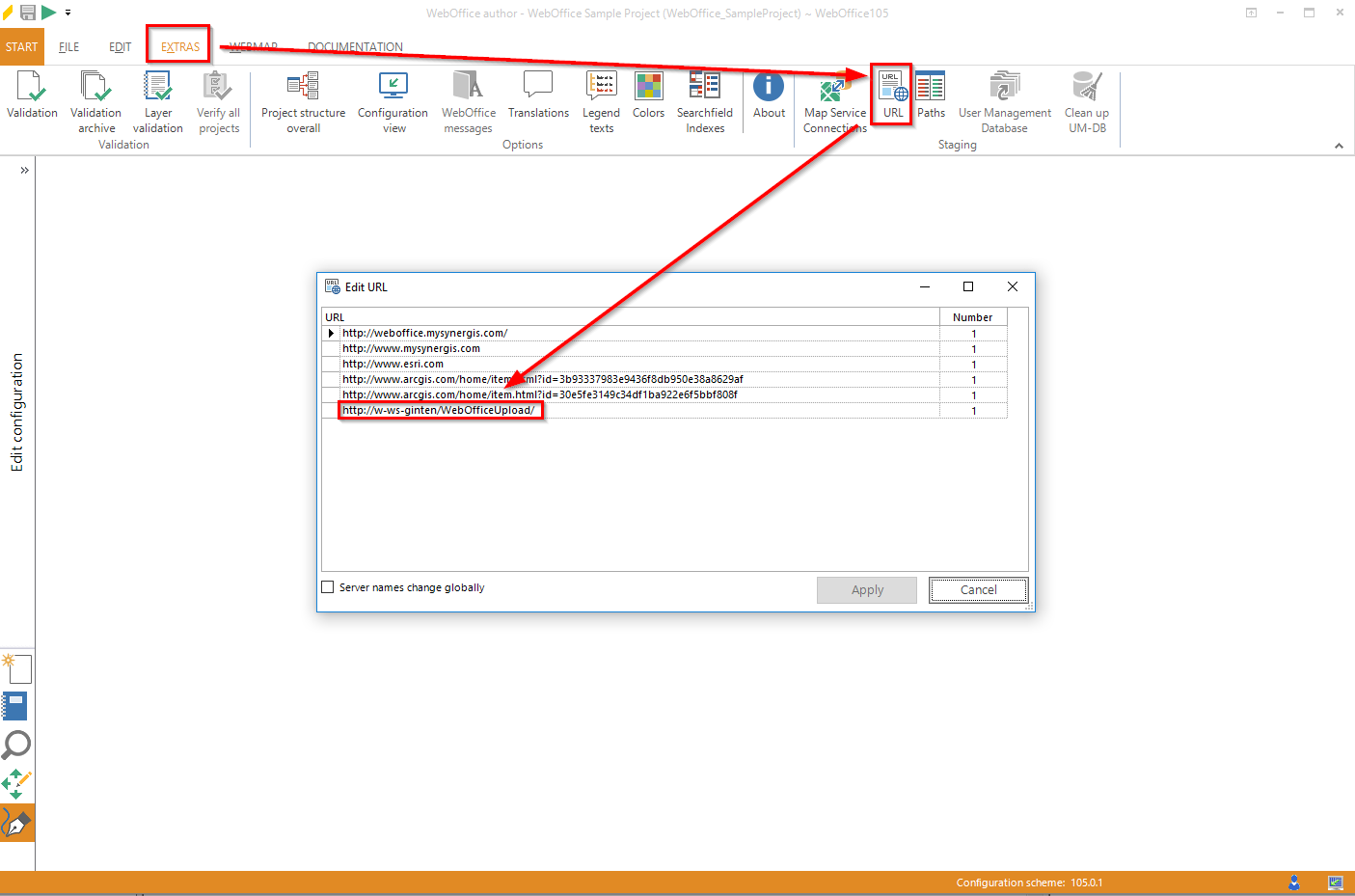The height and width of the screenshot is (896, 1355).
Task: Open the Colors editor
Action: 647,96
